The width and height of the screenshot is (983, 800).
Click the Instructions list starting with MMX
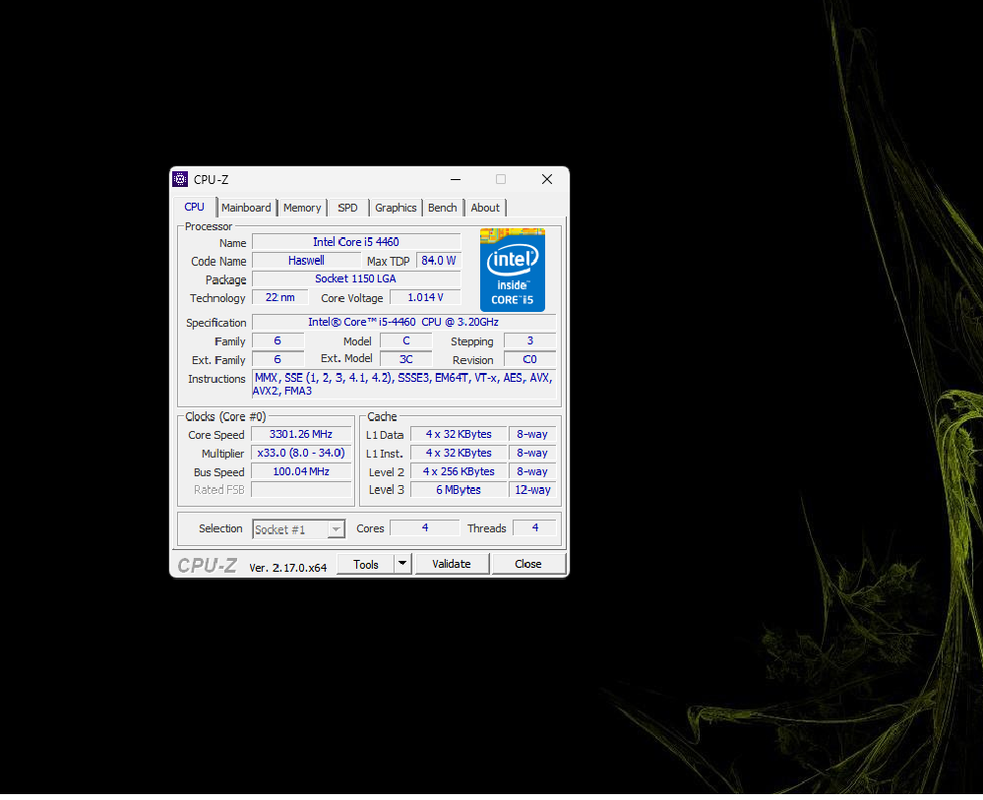pyautogui.click(x=404, y=384)
